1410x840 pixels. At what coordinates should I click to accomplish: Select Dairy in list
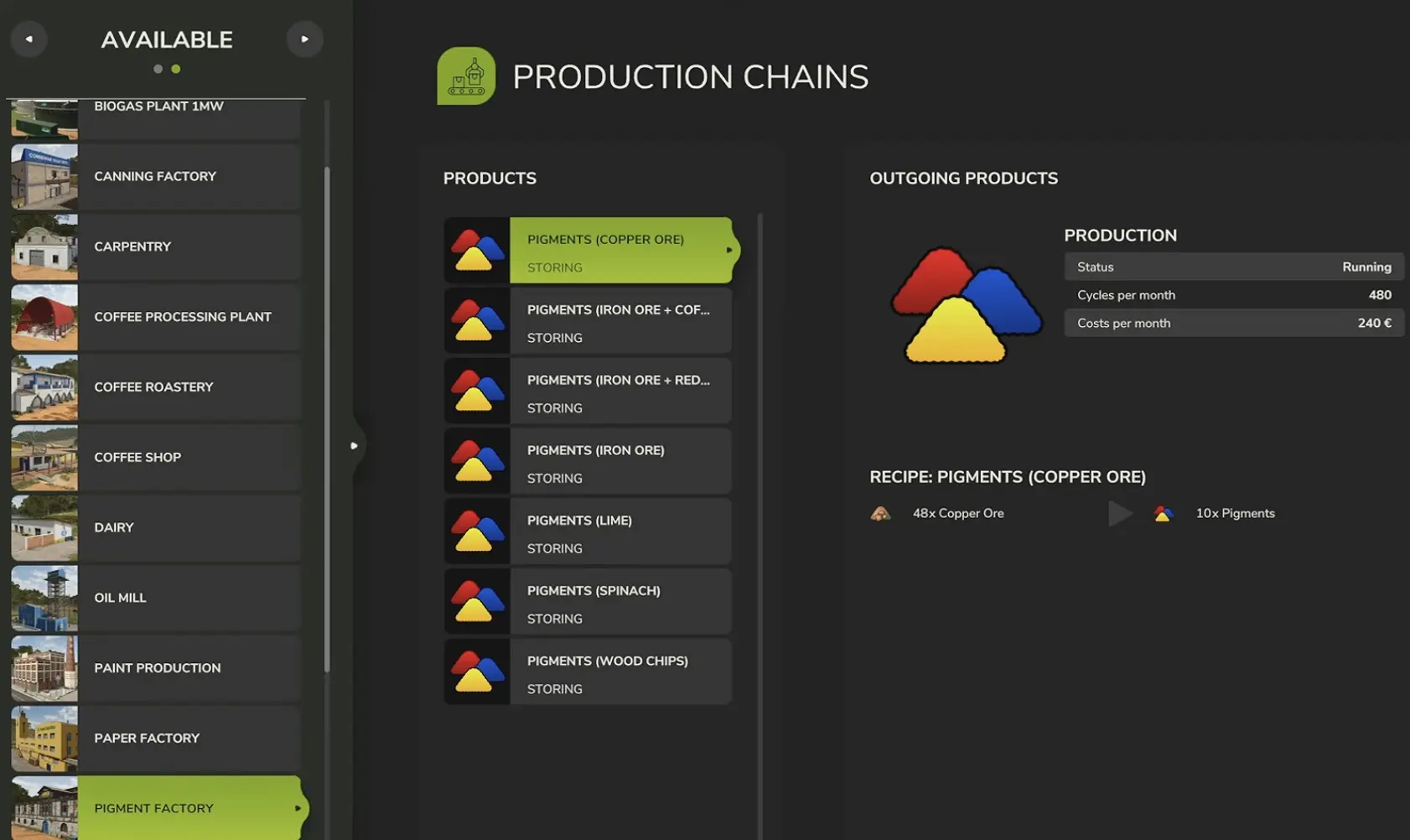(x=156, y=528)
